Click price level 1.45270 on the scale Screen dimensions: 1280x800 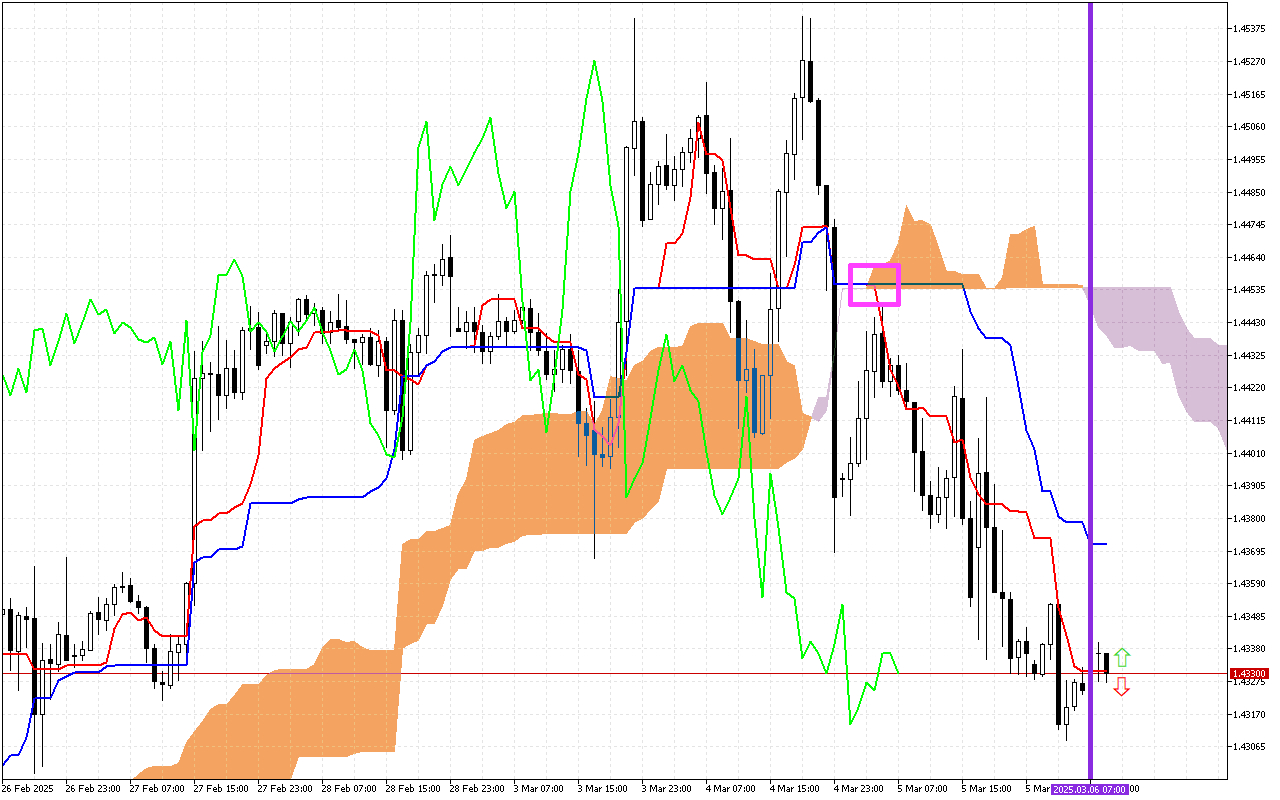coord(1249,62)
